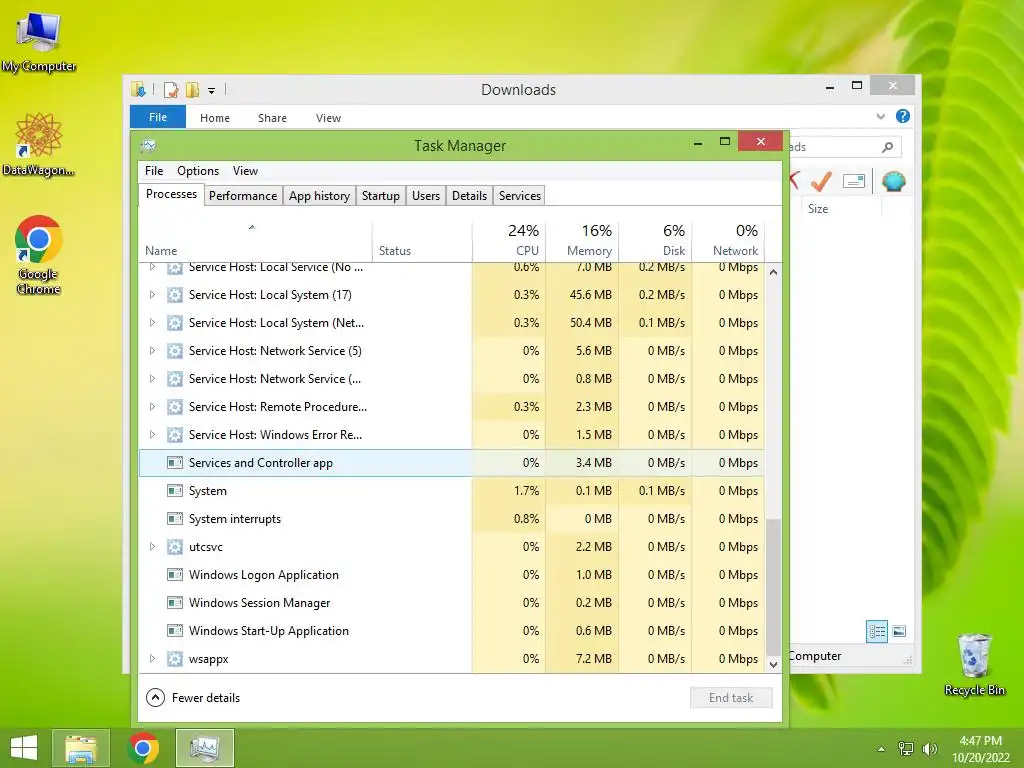1024x768 pixels.
Task: Click the process list scrollbar thumb
Action: click(773, 586)
